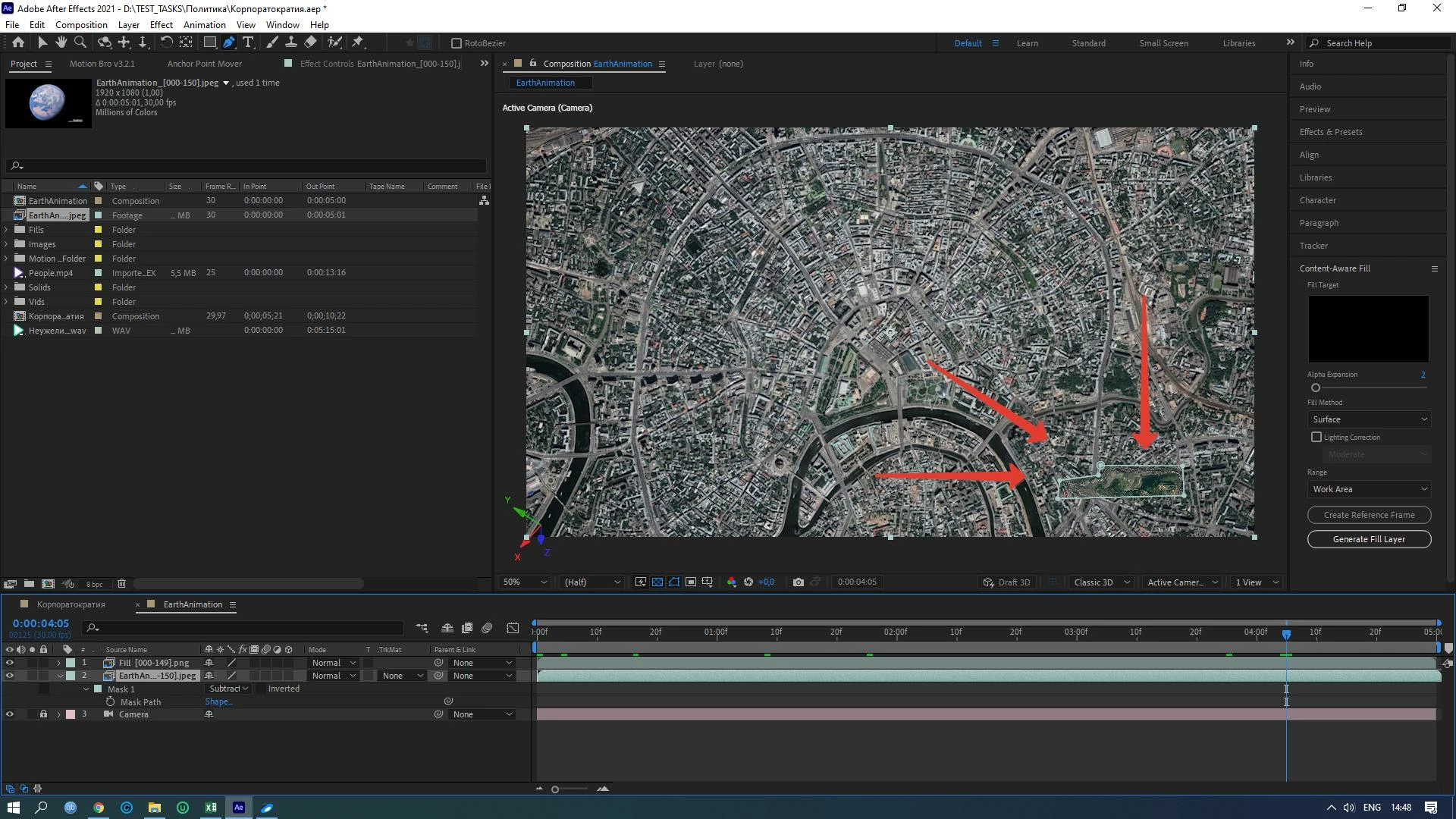Image resolution: width=1456 pixels, height=819 pixels.
Task: Expand the Fills folder in Project
Action: tap(7, 230)
